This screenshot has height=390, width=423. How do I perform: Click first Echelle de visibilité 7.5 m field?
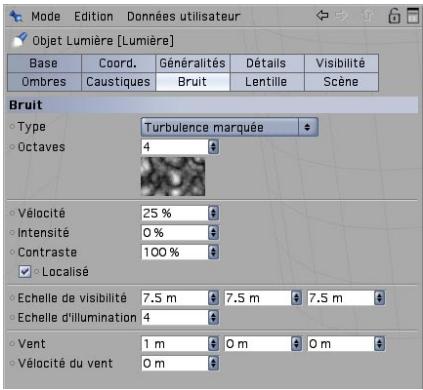coord(175,298)
